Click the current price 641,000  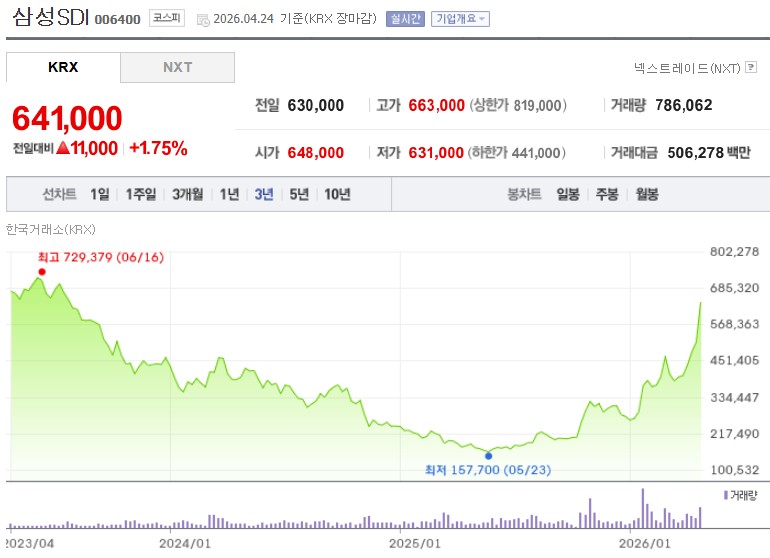(x=67, y=118)
